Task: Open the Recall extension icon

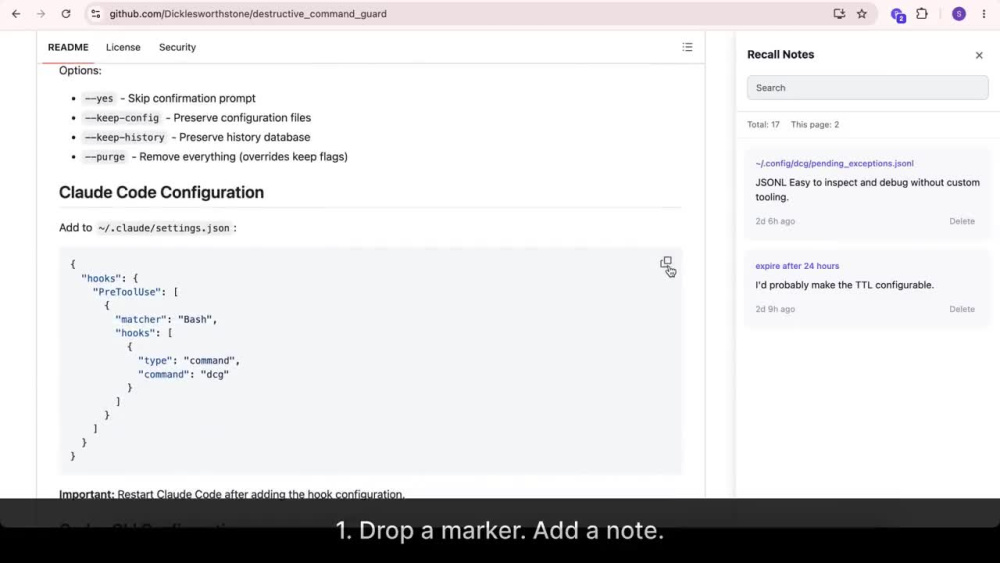Action: pyautogui.click(x=898, y=15)
